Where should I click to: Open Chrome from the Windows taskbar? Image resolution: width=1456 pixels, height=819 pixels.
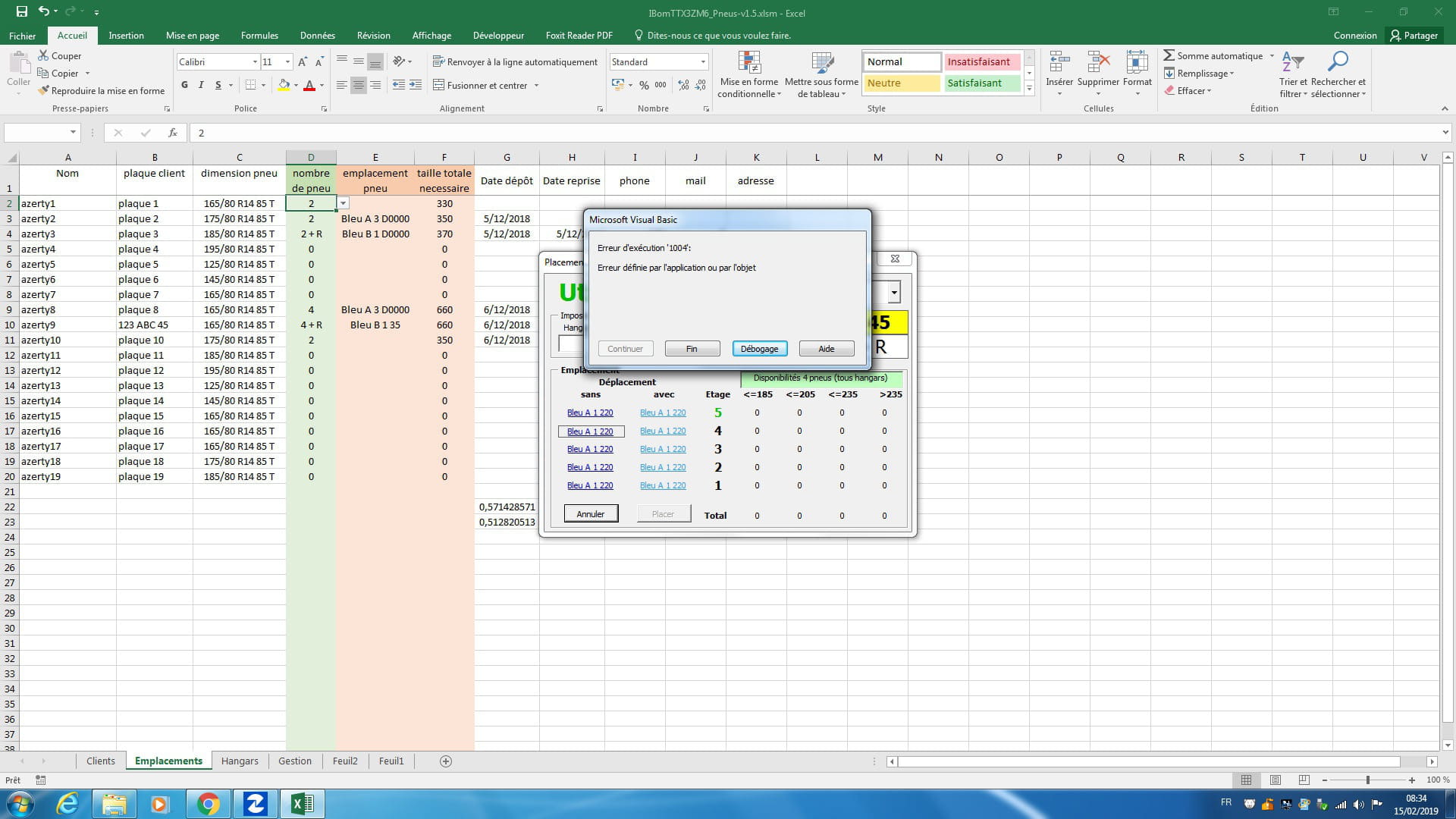(x=208, y=804)
